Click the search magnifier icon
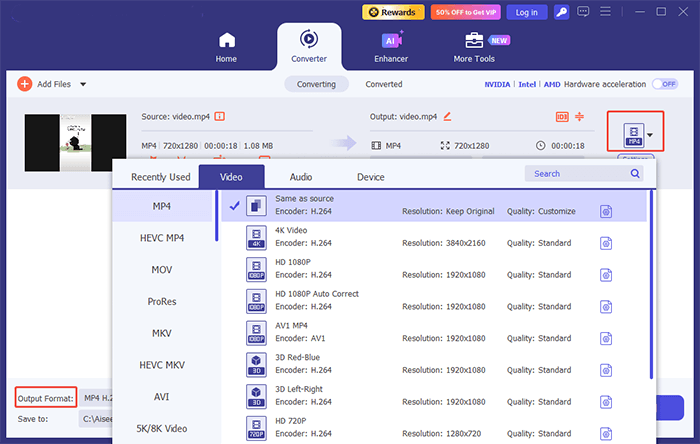The height and width of the screenshot is (444, 700). coord(635,174)
